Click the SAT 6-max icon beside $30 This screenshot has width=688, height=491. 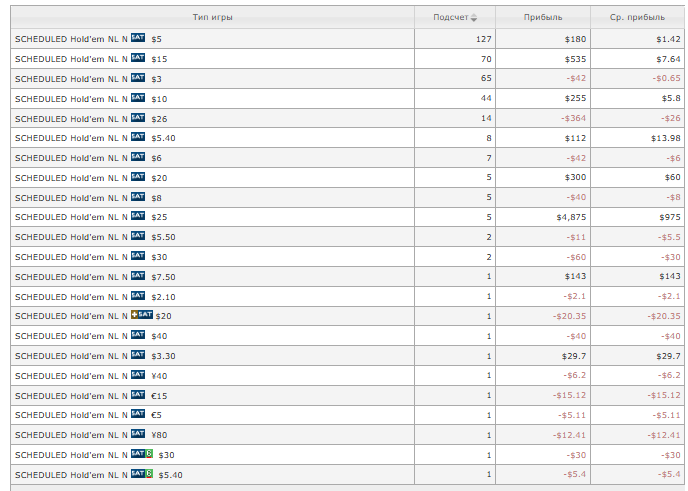(x=142, y=454)
